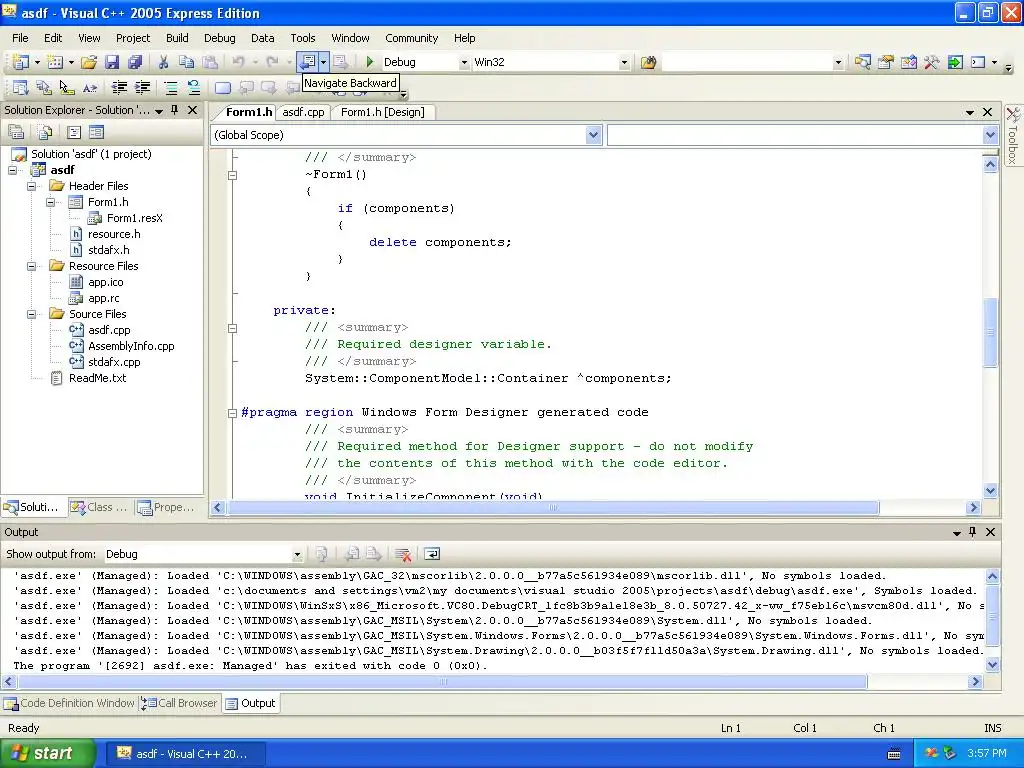Select AssemblyInfo.cpp in Solution Explorer

point(131,346)
